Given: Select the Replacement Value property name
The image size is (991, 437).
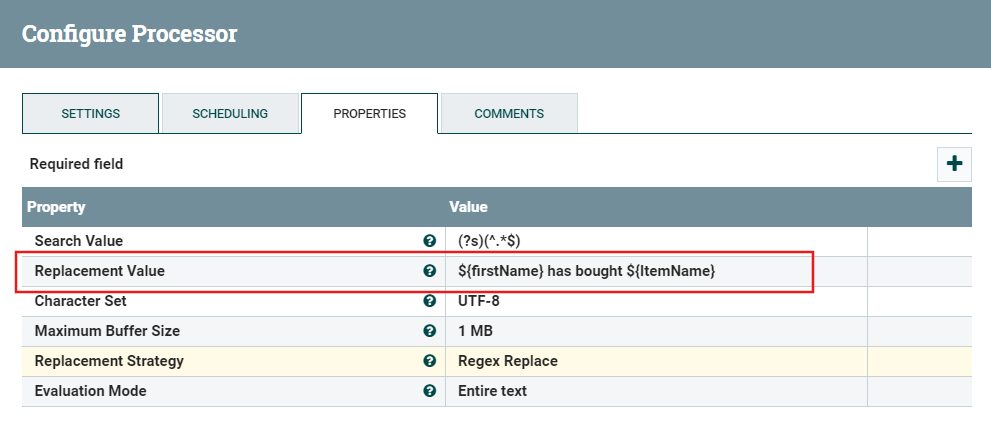Looking at the screenshot, I should point(99,271).
